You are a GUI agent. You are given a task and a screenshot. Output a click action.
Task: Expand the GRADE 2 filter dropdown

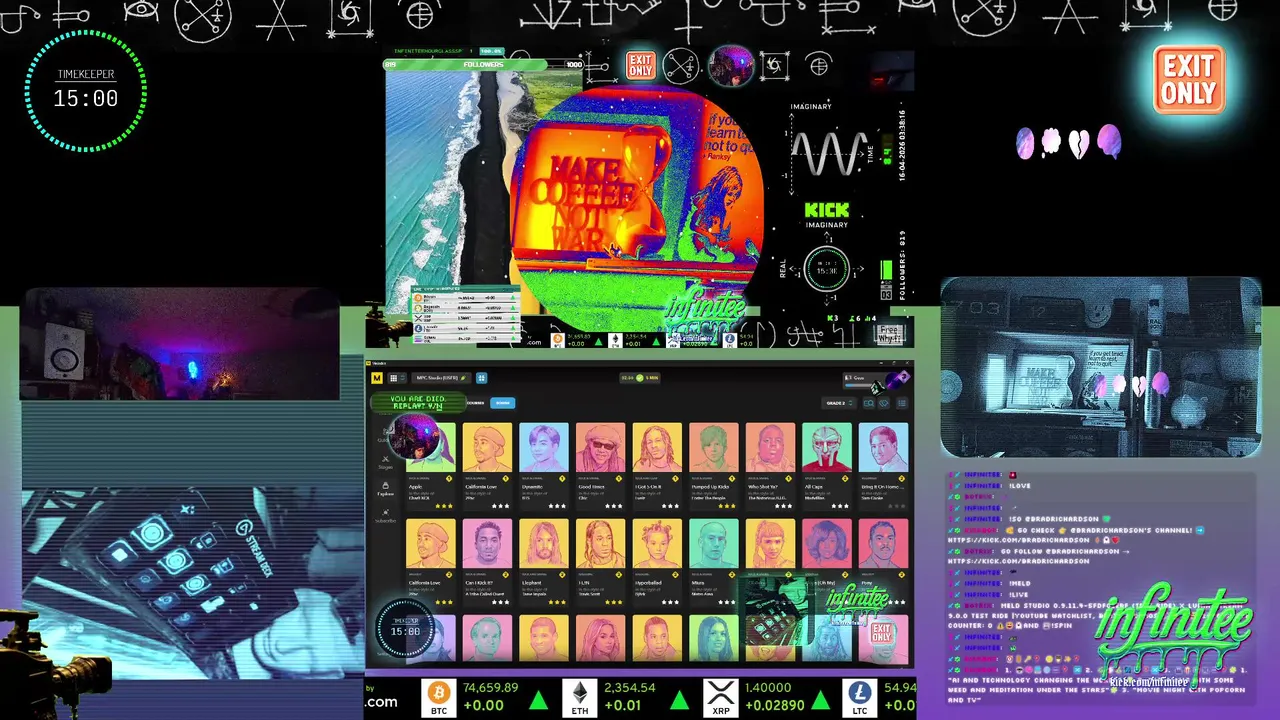point(839,403)
